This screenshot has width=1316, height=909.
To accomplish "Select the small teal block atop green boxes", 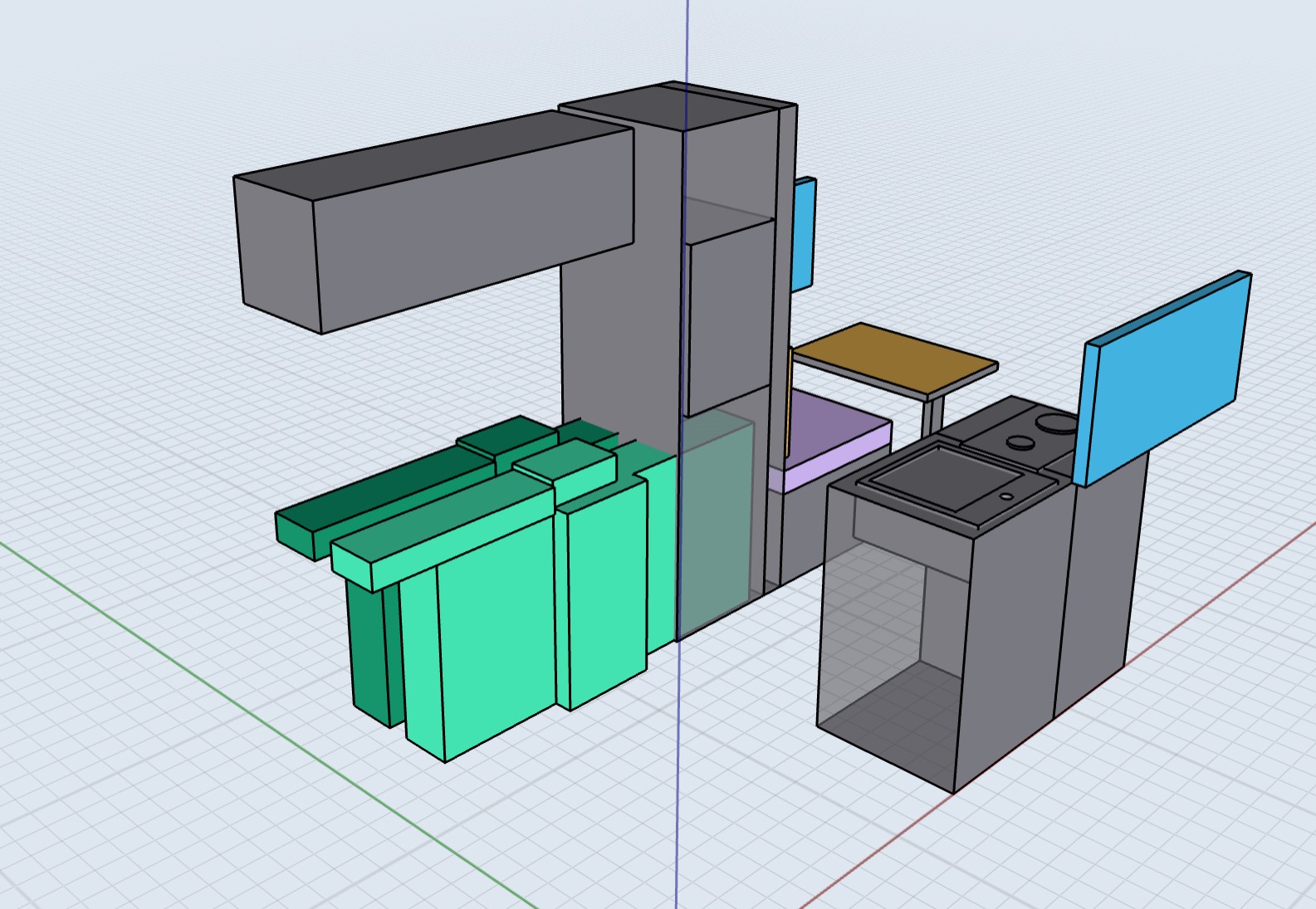I will click(x=566, y=467).
